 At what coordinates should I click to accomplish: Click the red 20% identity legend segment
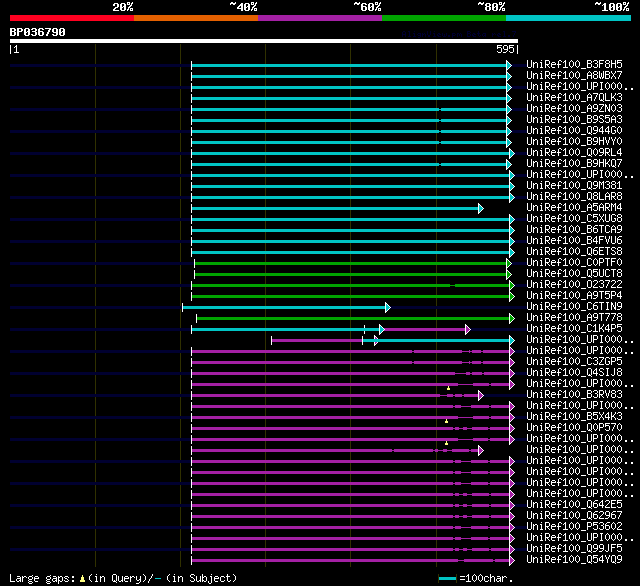pos(72,18)
